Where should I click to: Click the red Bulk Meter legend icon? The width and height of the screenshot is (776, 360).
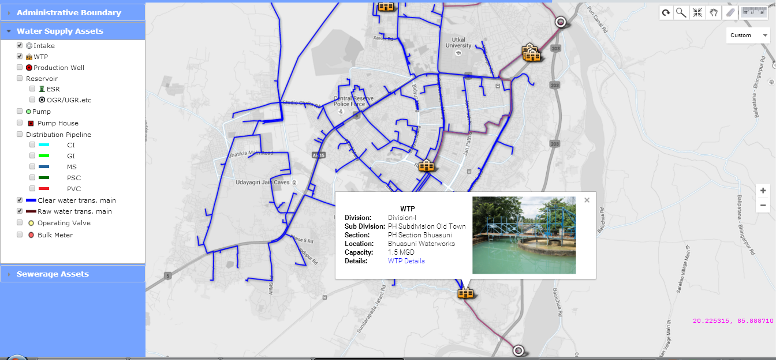point(31,235)
